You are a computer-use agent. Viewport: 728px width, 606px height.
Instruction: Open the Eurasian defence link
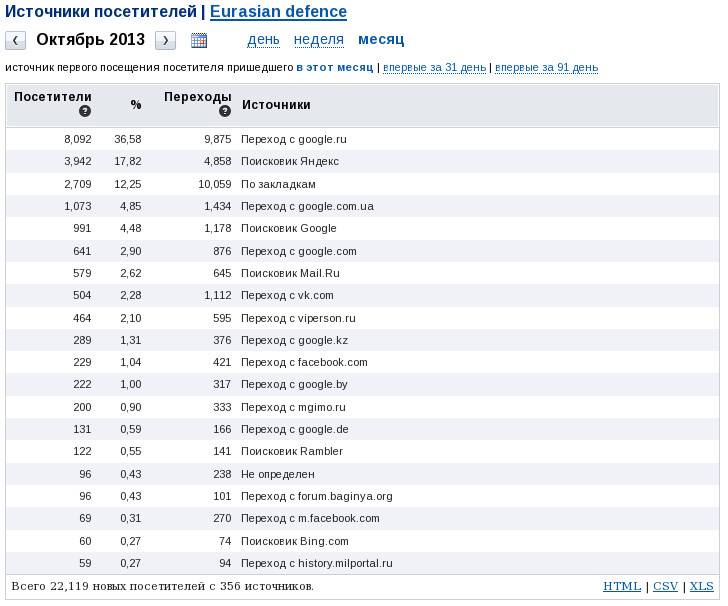pyautogui.click(x=278, y=12)
